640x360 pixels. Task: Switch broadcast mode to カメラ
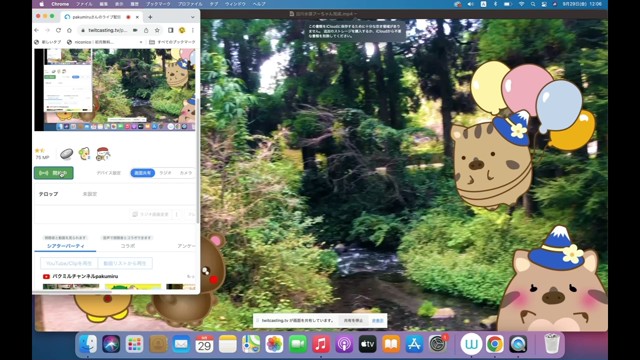(186, 173)
